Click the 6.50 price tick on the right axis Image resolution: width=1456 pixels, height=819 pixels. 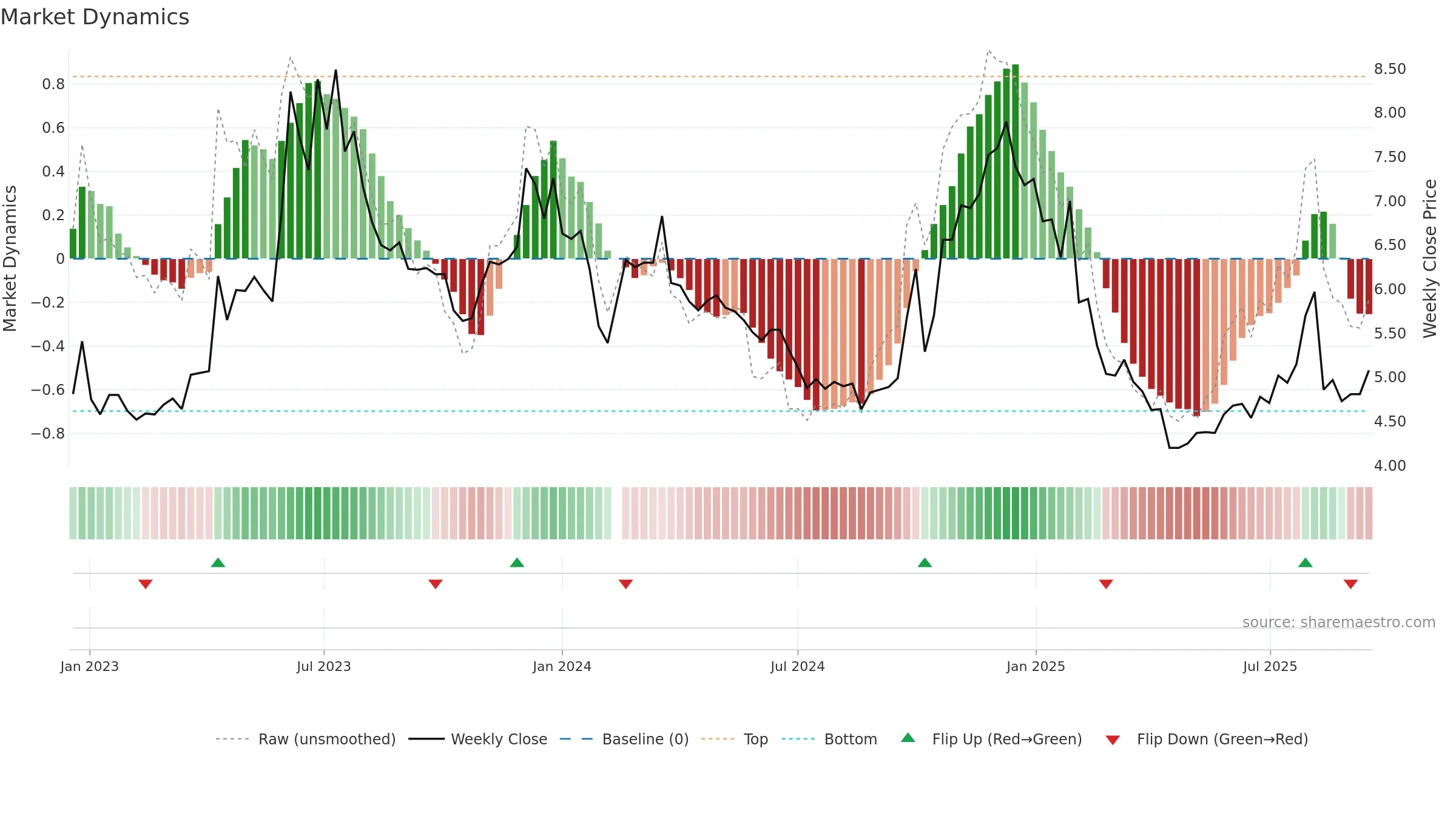pos(1390,245)
